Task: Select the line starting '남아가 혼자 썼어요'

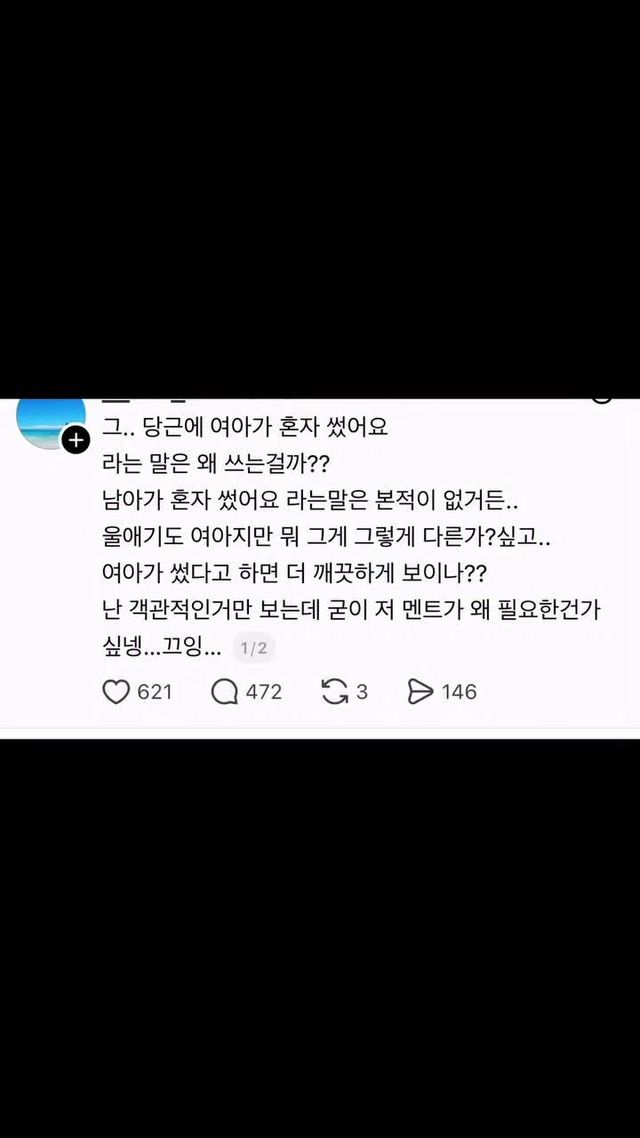Action: 310,501
